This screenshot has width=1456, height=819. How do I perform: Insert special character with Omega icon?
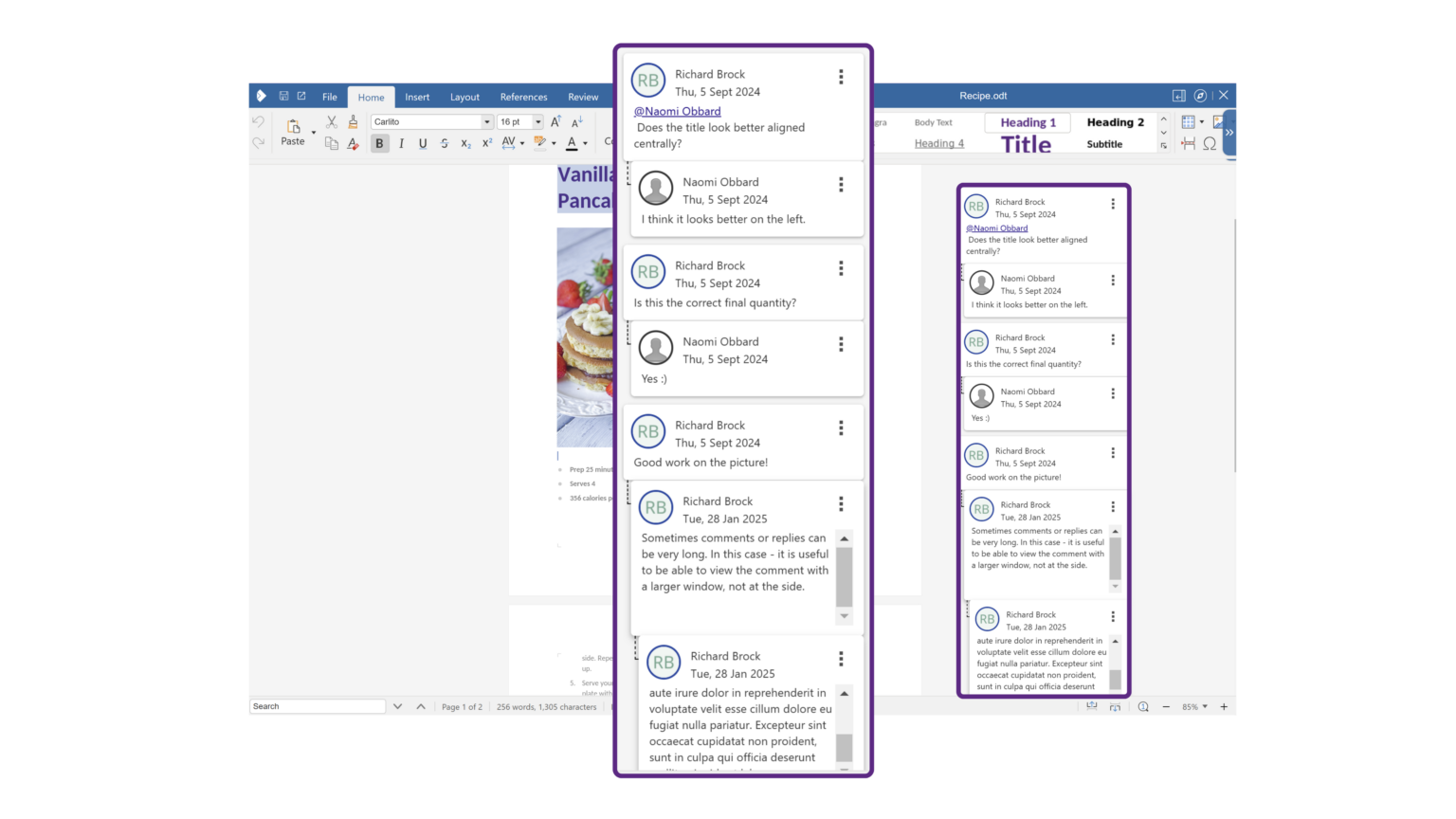(1210, 144)
